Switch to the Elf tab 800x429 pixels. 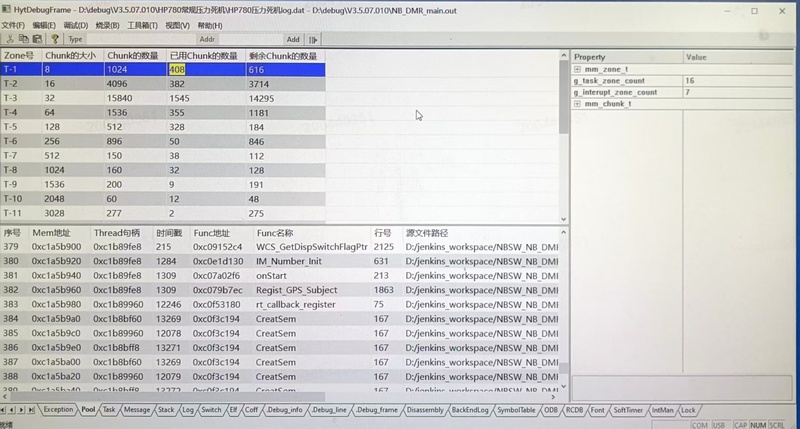233,410
